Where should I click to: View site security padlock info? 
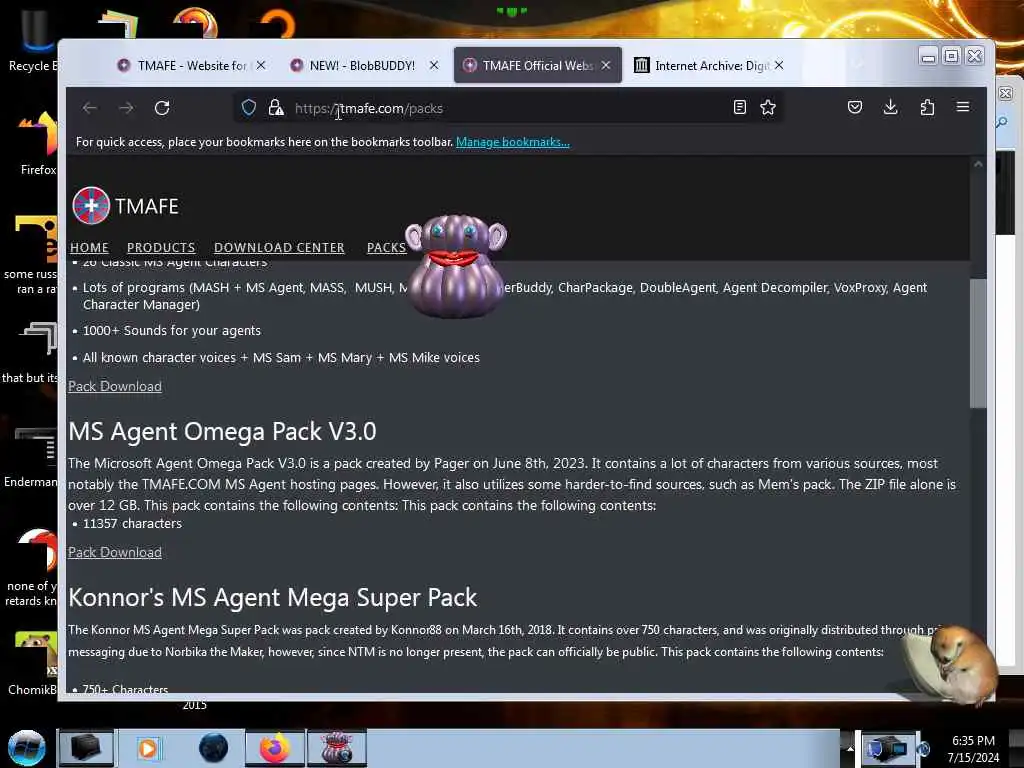276,108
